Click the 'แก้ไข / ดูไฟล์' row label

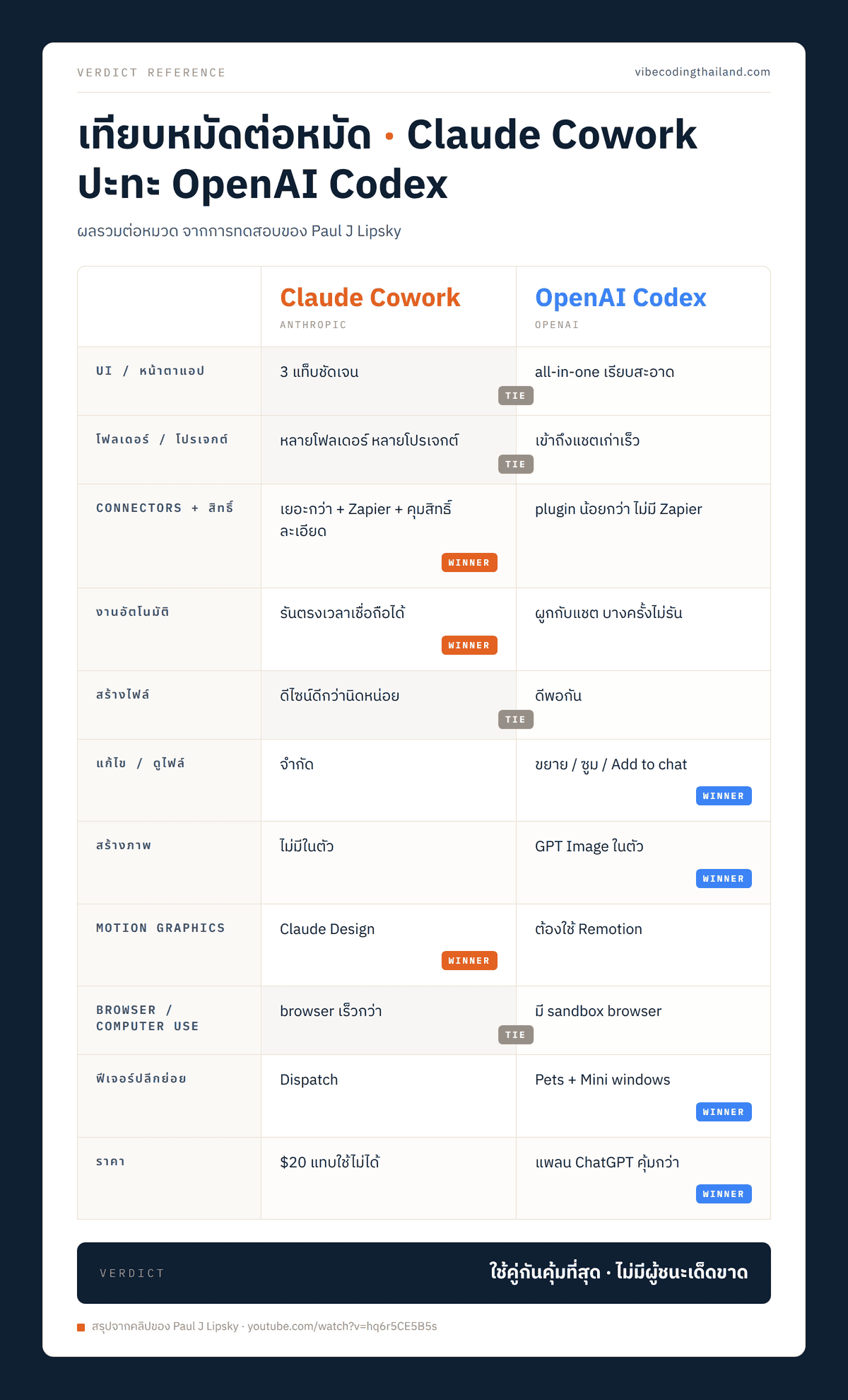click(x=141, y=764)
